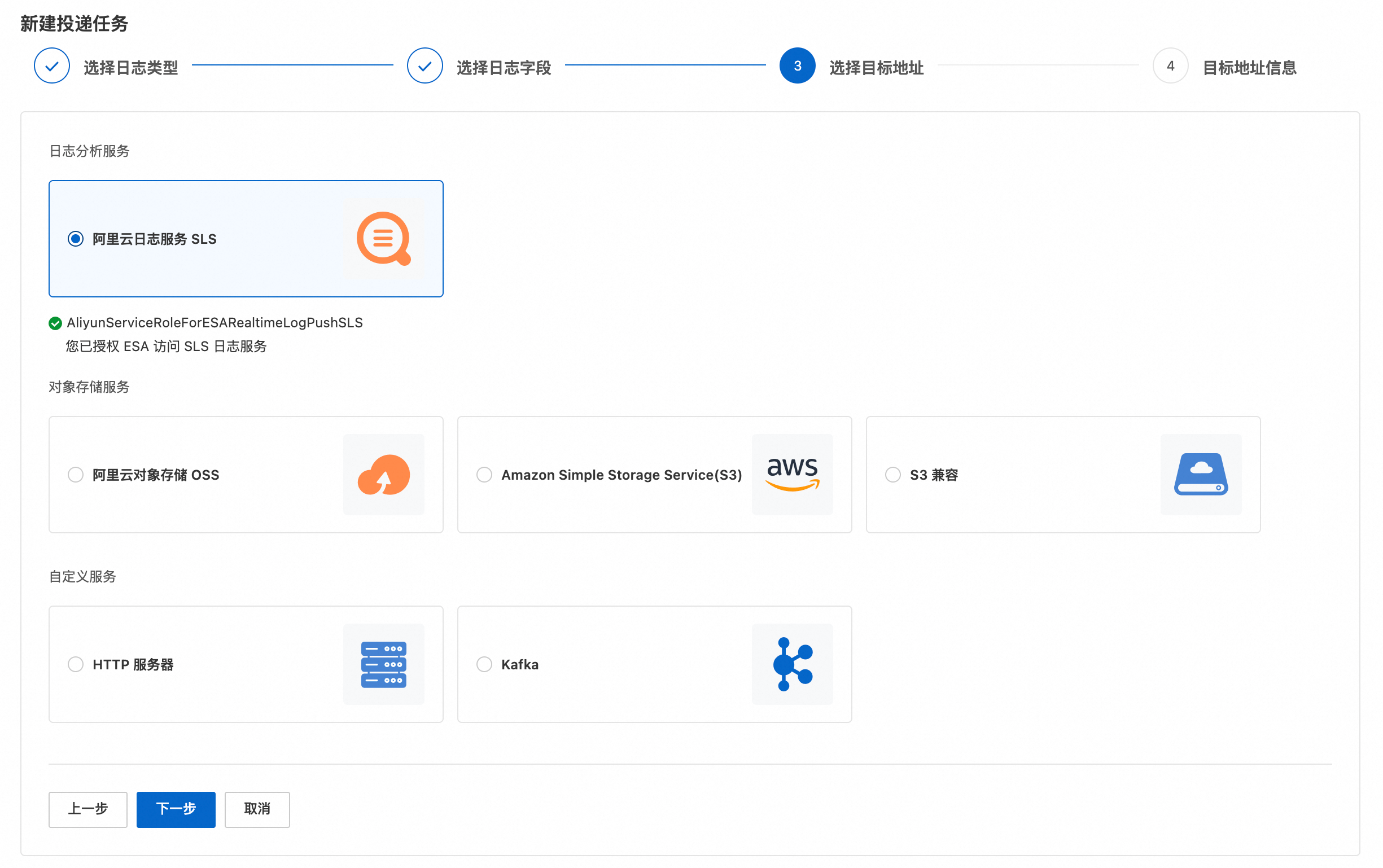Select the 阿里云对象存储 OSS radio button

click(75, 475)
